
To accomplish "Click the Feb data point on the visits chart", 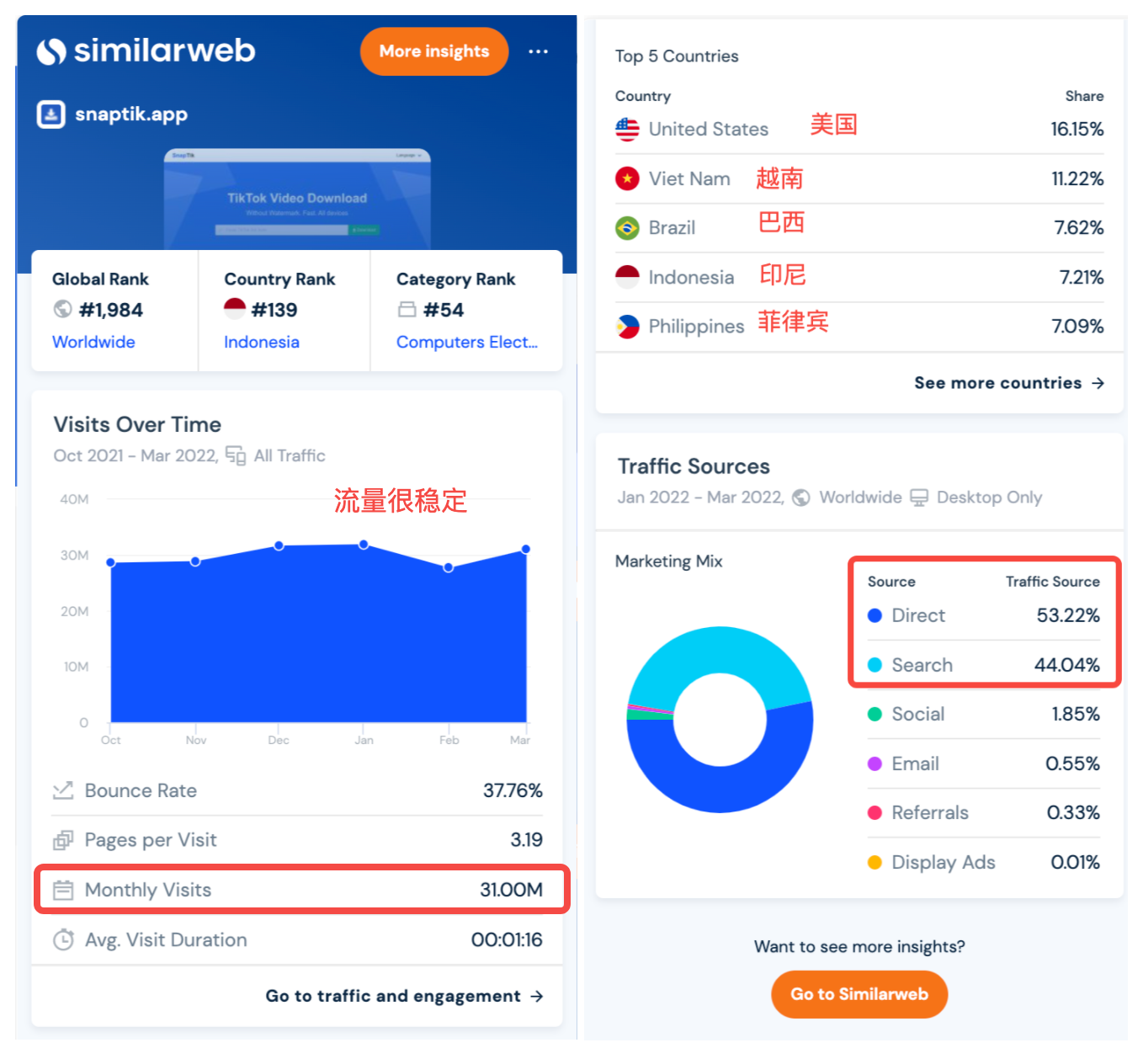I will (449, 567).
